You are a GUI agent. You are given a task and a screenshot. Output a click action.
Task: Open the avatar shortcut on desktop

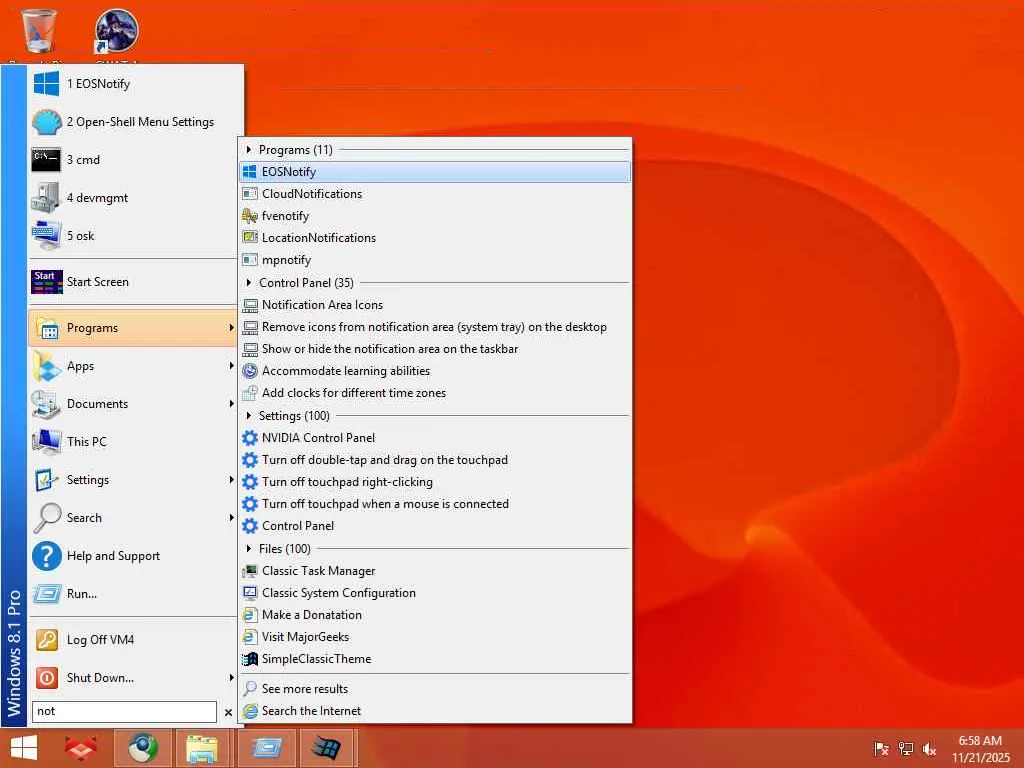(x=116, y=31)
